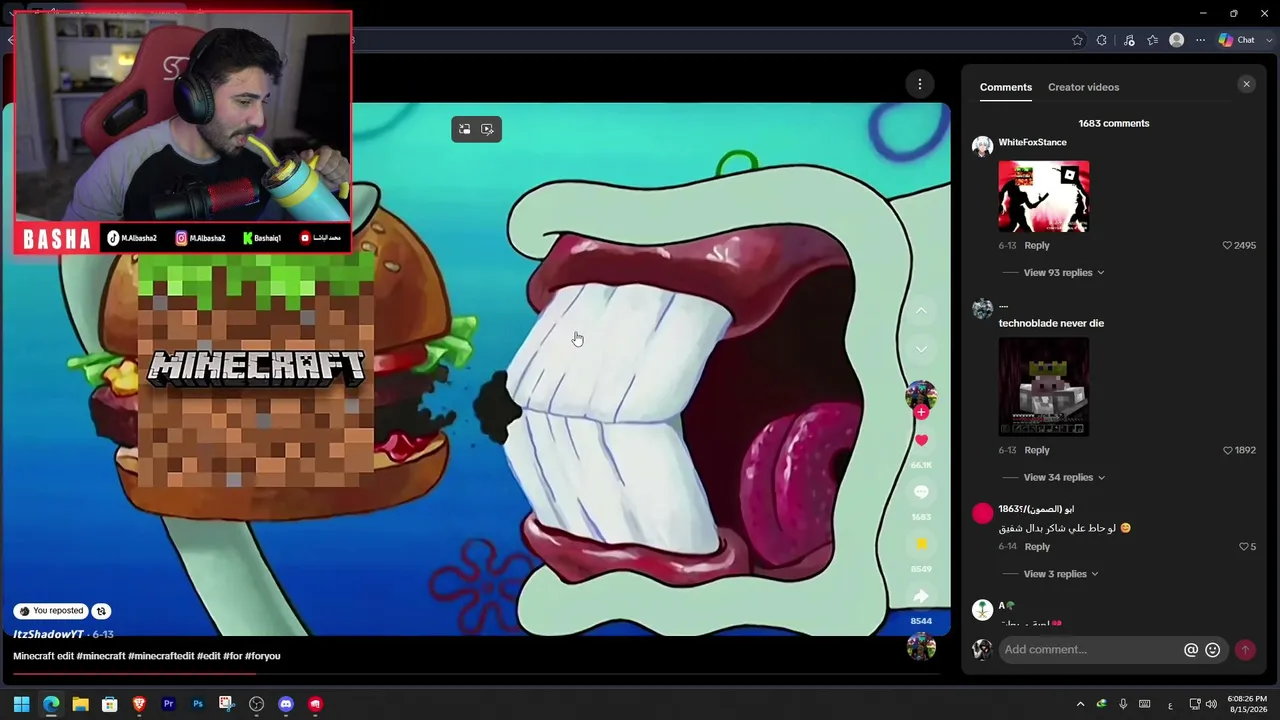
Task: Click the You reposted label
Action: (x=51, y=611)
